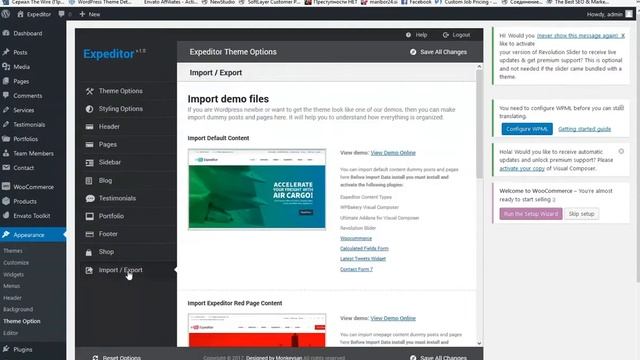Click the WooCommerce sidebar icon
Viewport: 640px width, 360px height.
click(6, 187)
